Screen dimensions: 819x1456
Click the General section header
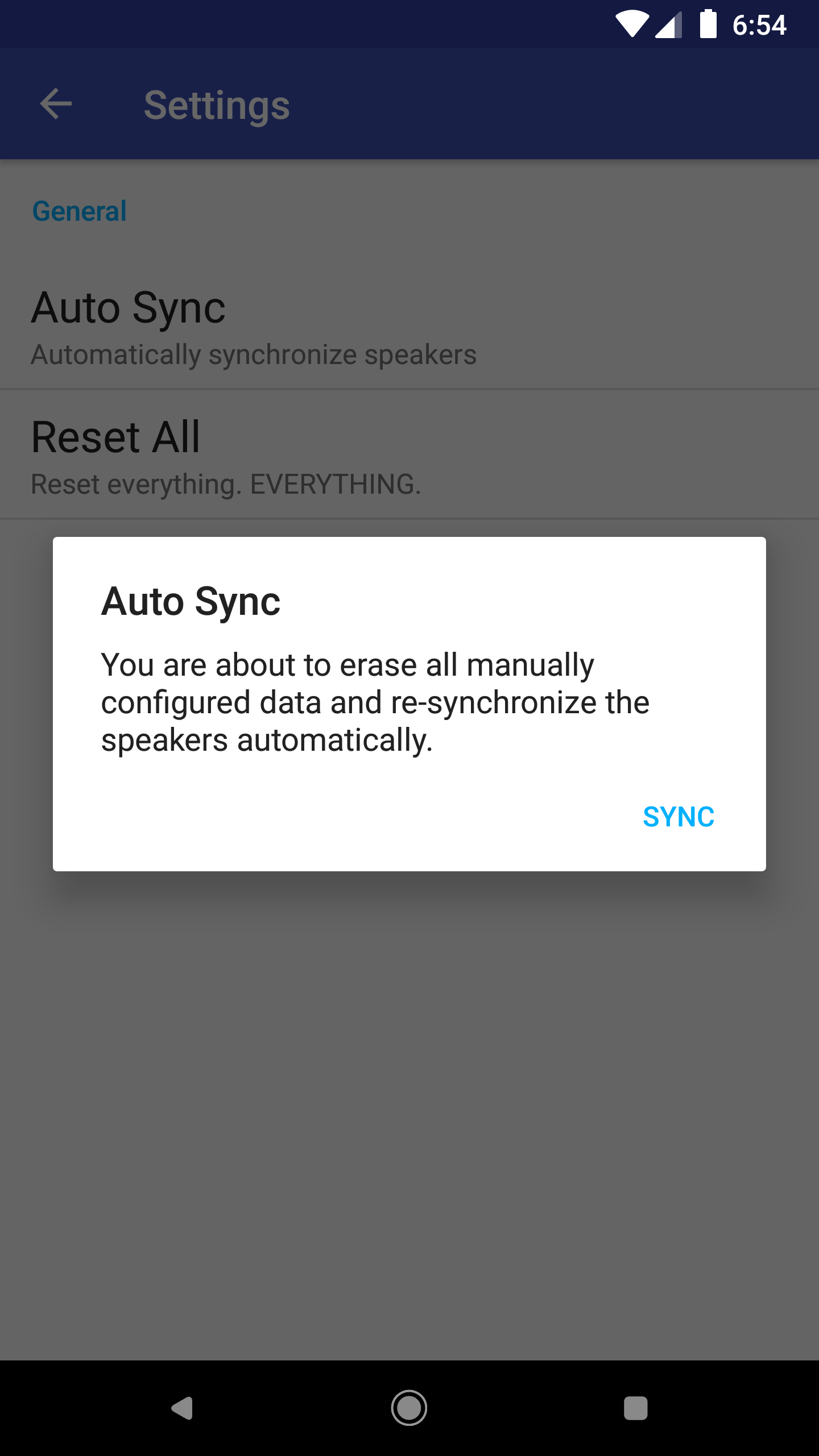(x=80, y=211)
